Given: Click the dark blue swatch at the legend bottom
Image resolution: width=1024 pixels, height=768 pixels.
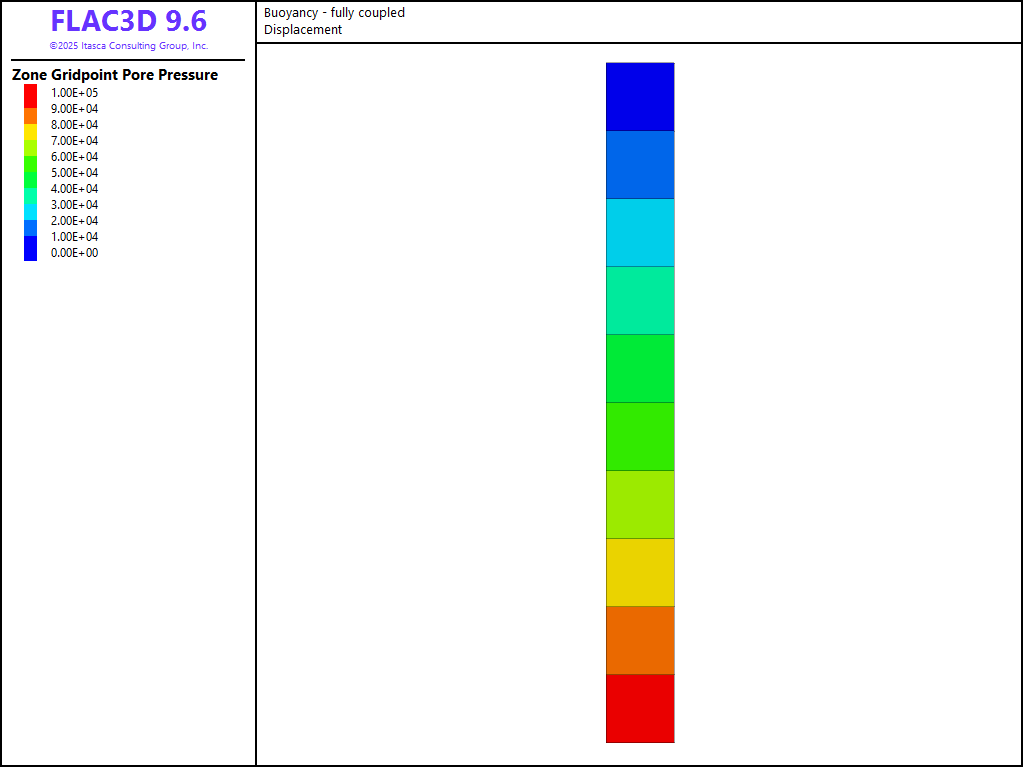Looking at the screenshot, I should pos(30,252).
